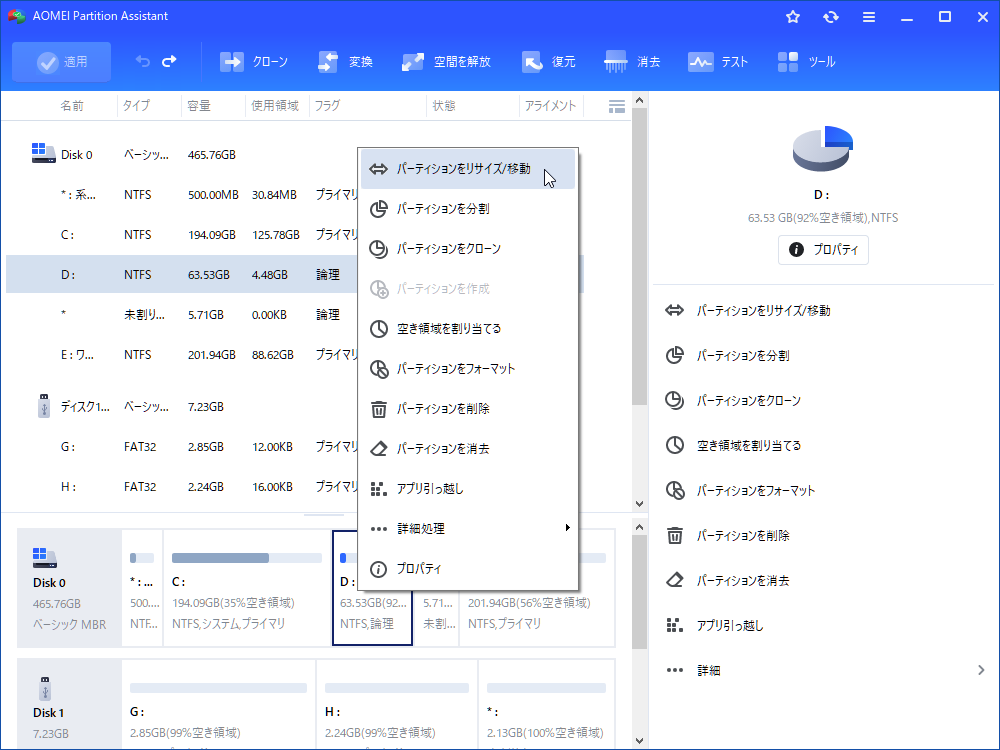The width and height of the screenshot is (1000, 750).
Task: Click clone partition icon in right panel
Action: [x=675, y=401]
